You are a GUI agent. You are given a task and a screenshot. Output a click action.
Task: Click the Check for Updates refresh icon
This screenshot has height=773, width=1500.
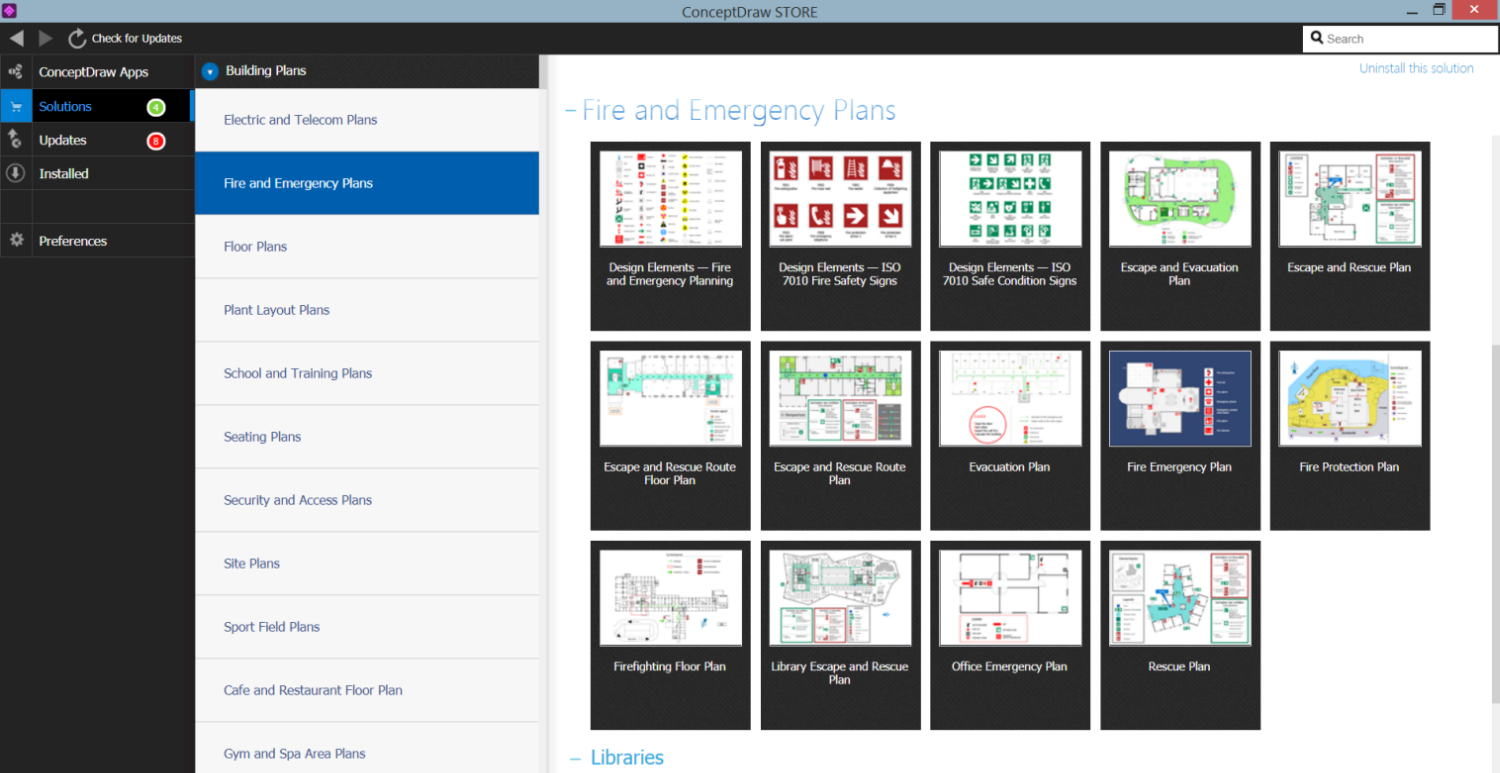tap(77, 38)
